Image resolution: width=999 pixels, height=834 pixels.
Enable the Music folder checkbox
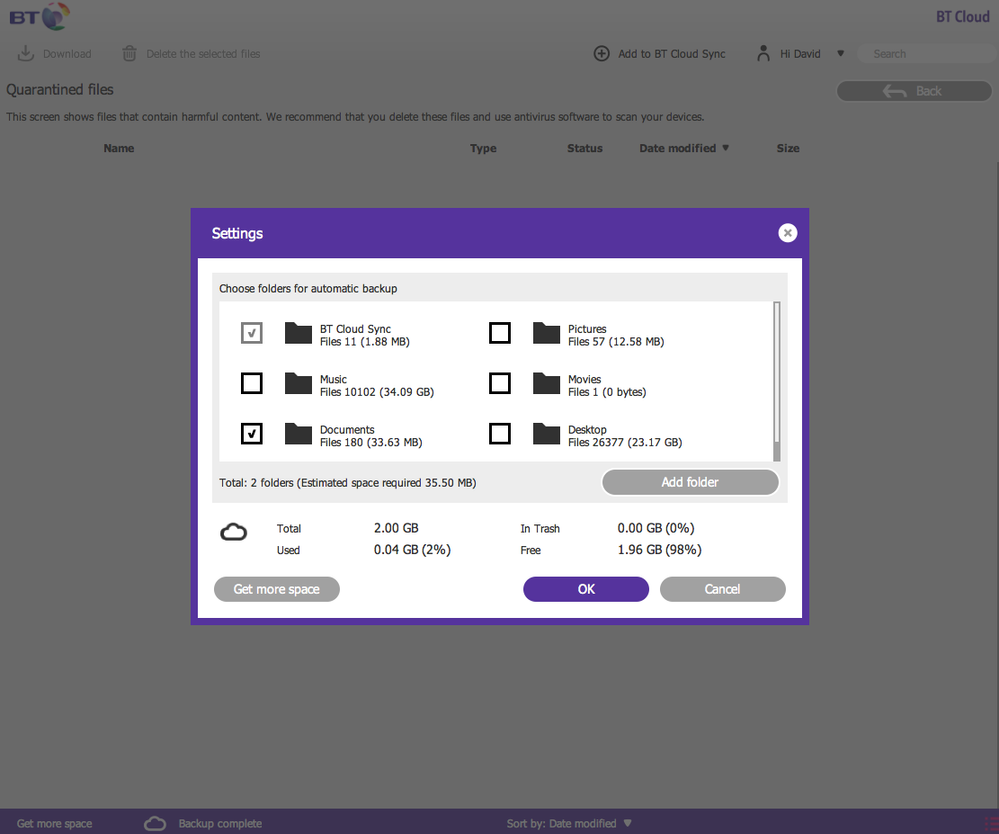(x=252, y=383)
